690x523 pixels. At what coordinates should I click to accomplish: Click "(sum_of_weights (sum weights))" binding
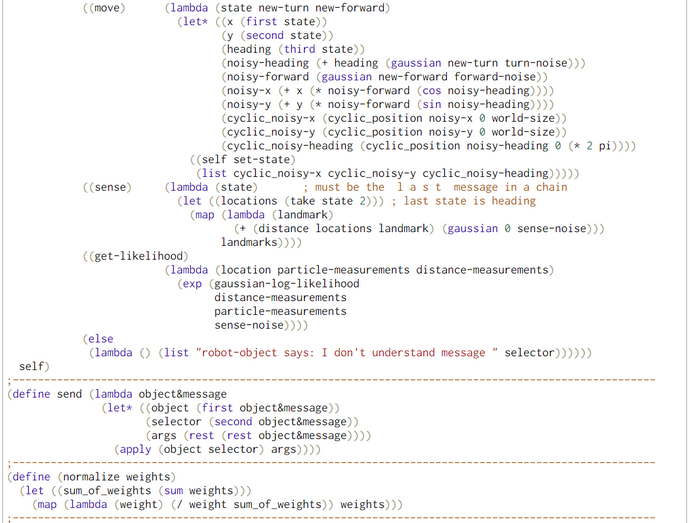[x=151, y=491]
